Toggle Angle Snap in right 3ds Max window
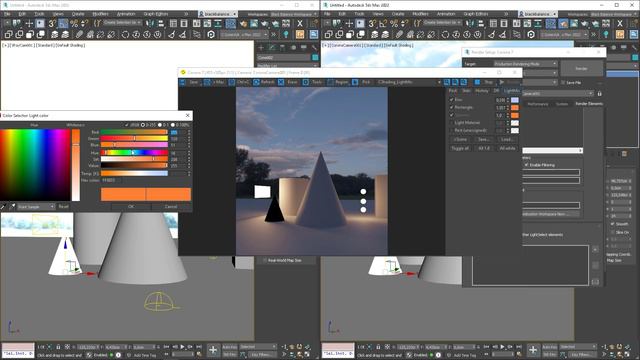This screenshot has width=640, height=360. tap(383, 24)
